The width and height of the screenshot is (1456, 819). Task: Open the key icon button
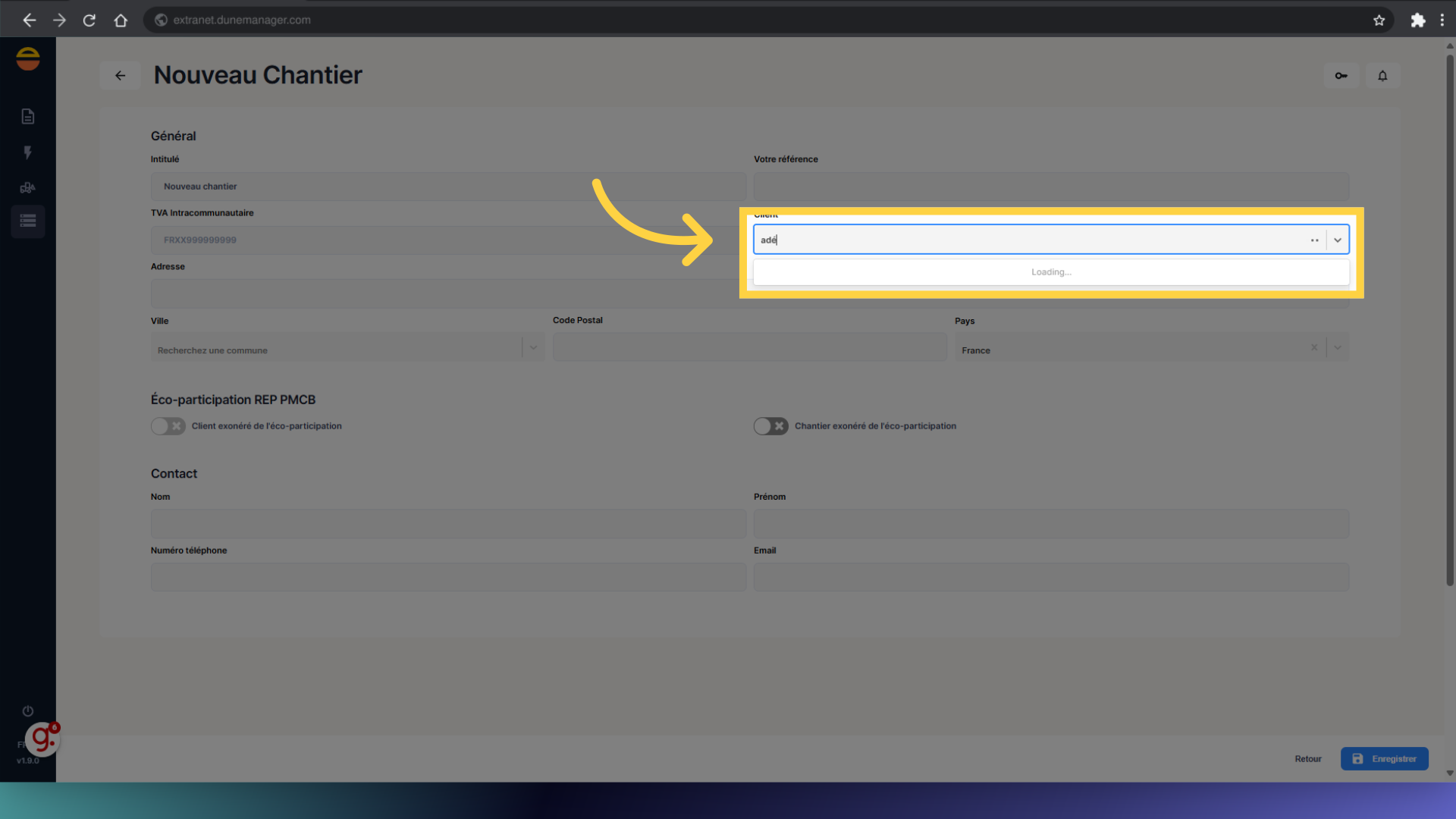1341,76
